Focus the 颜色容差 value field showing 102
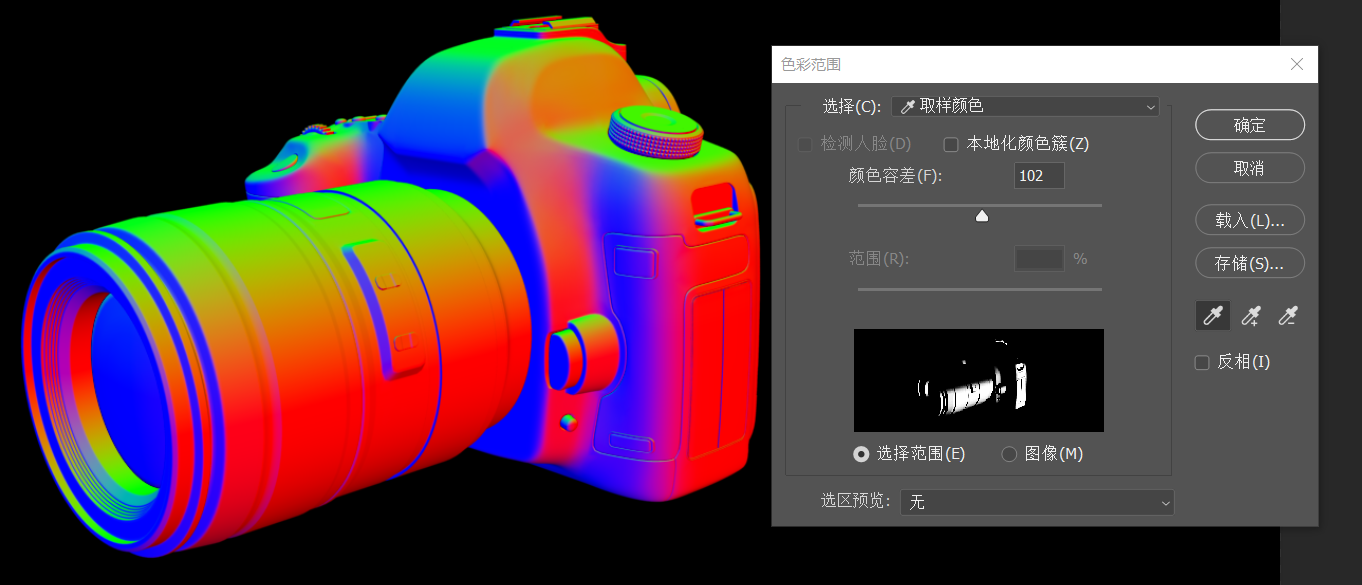Viewport: 1362px width, 585px height. click(1039, 176)
